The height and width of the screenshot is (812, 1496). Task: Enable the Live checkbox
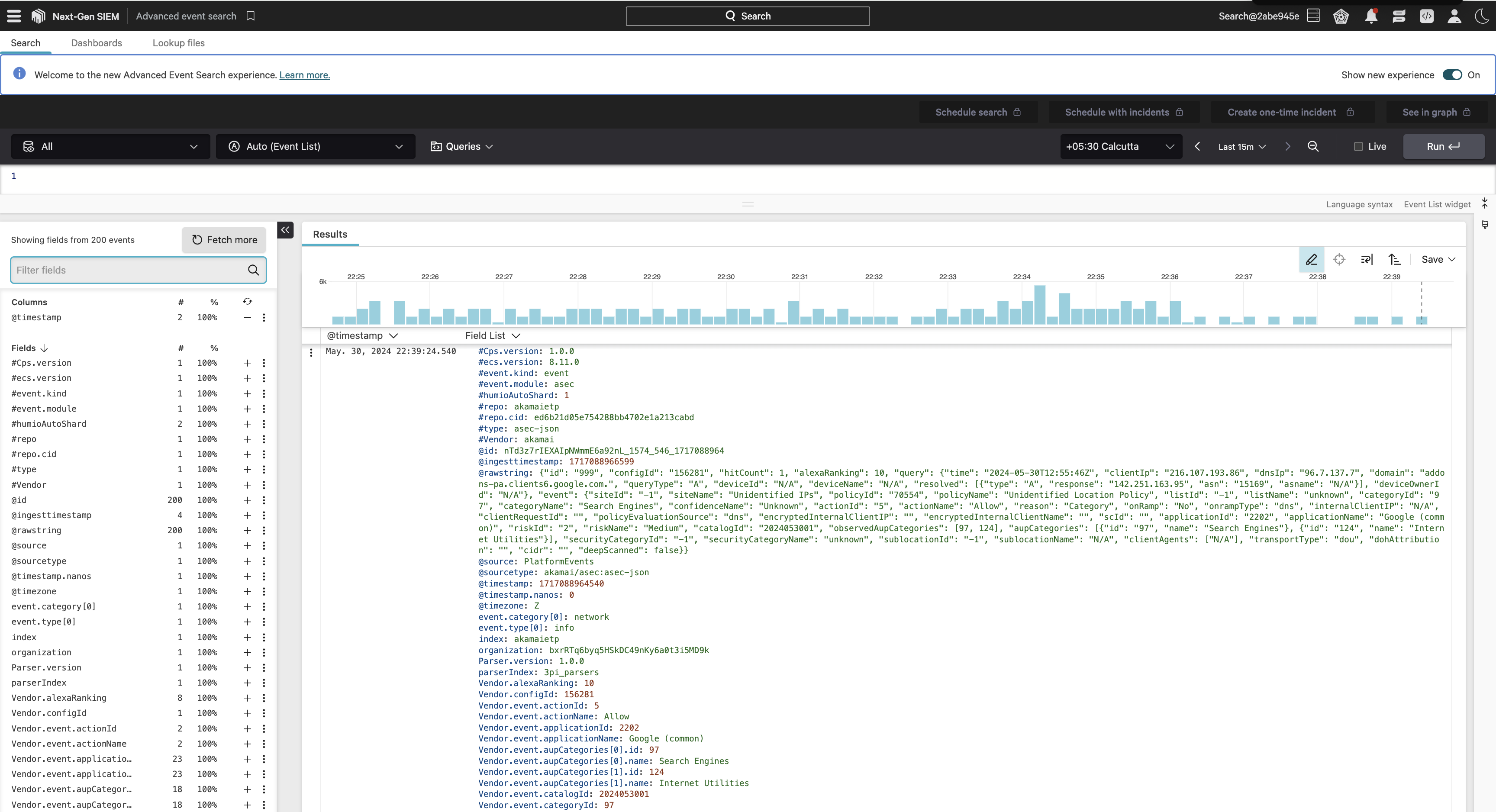coord(1358,146)
